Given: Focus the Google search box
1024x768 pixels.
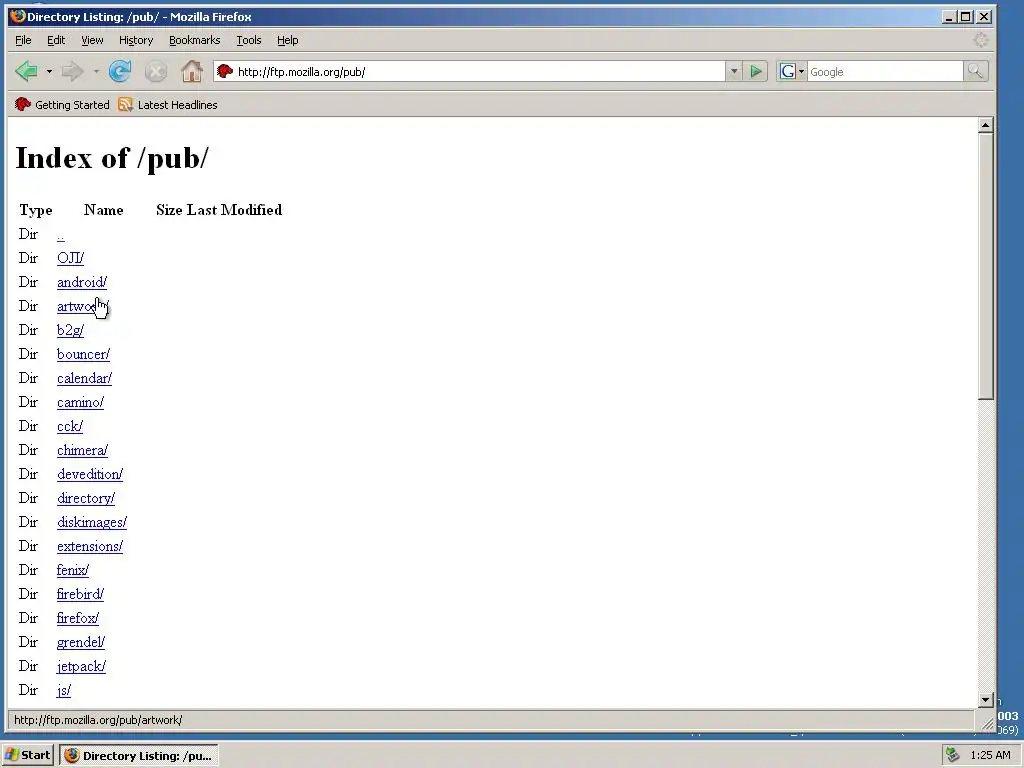Looking at the screenshot, I should 885,71.
